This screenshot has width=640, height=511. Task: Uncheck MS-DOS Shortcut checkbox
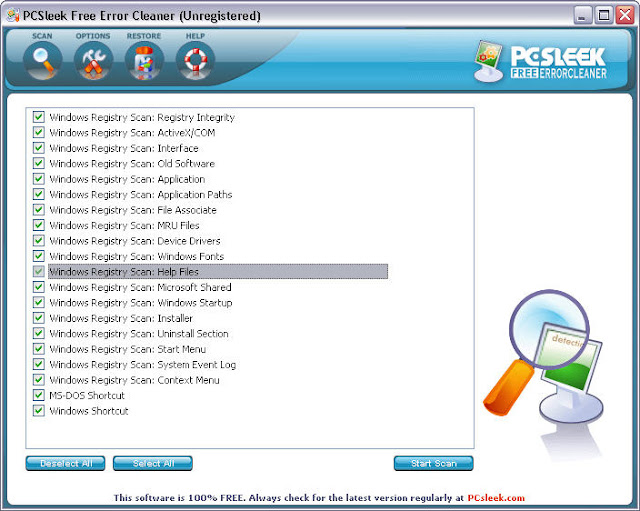(x=39, y=395)
